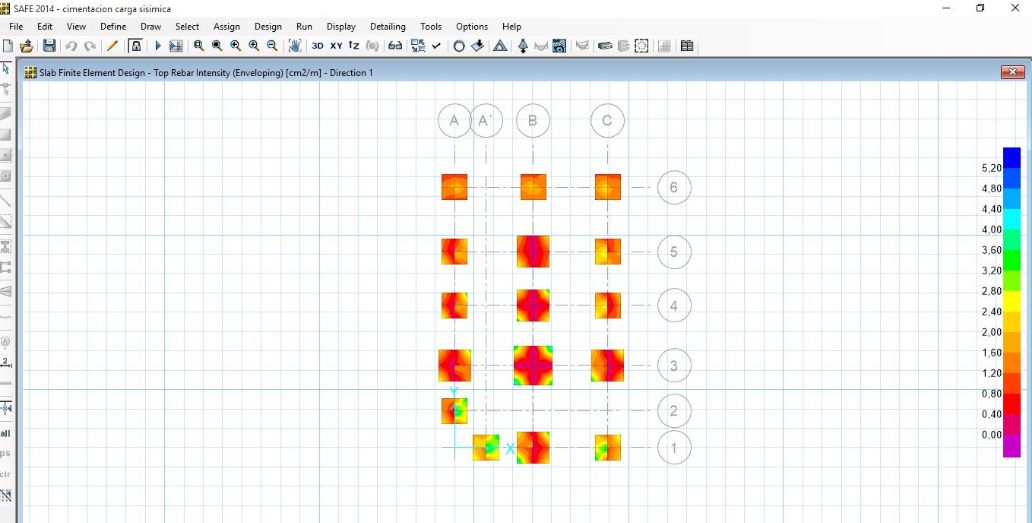The height and width of the screenshot is (523, 1032).
Task: Select the Pan hand tool
Action: (x=295, y=46)
